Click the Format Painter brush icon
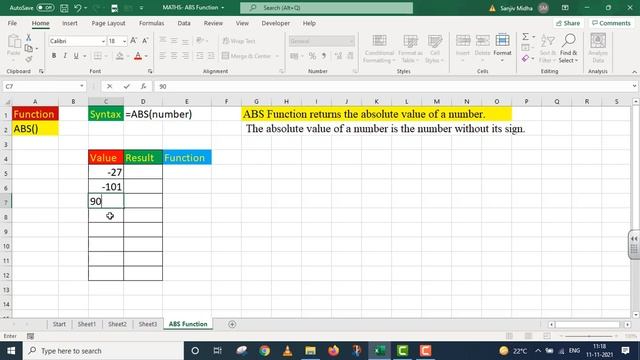Viewport: 640px width, 360px height. pyautogui.click(x=29, y=60)
